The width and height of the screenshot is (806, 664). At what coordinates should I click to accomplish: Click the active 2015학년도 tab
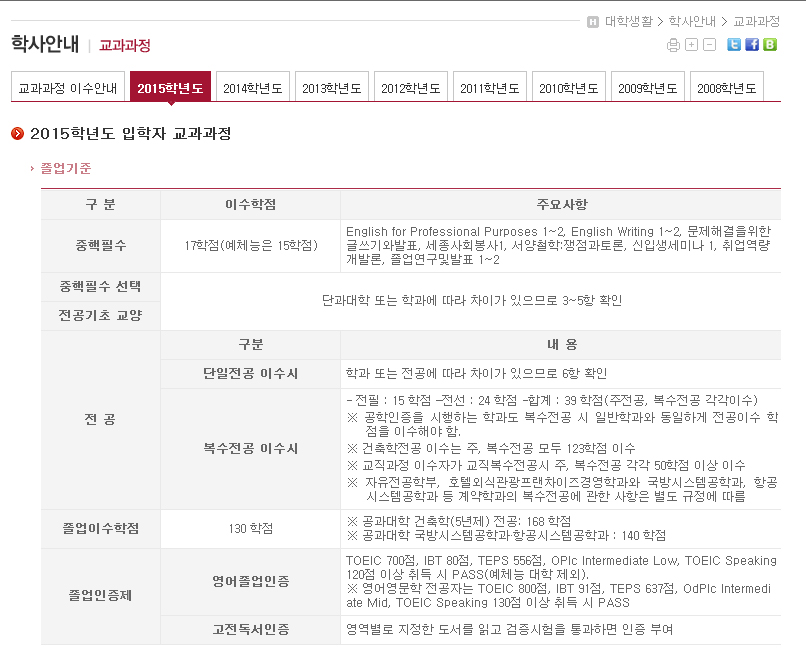pos(169,87)
